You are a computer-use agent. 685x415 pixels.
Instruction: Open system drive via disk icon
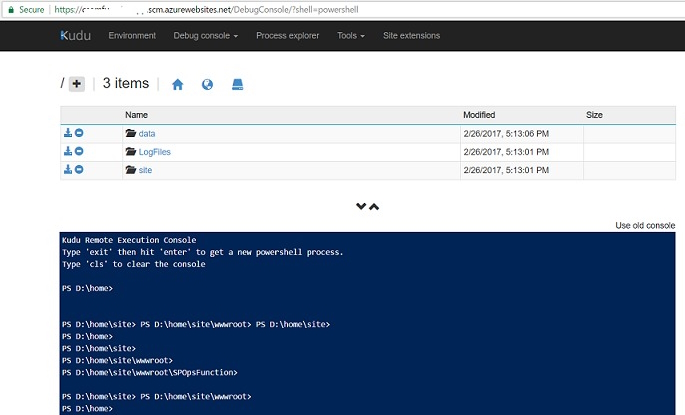[x=238, y=84]
